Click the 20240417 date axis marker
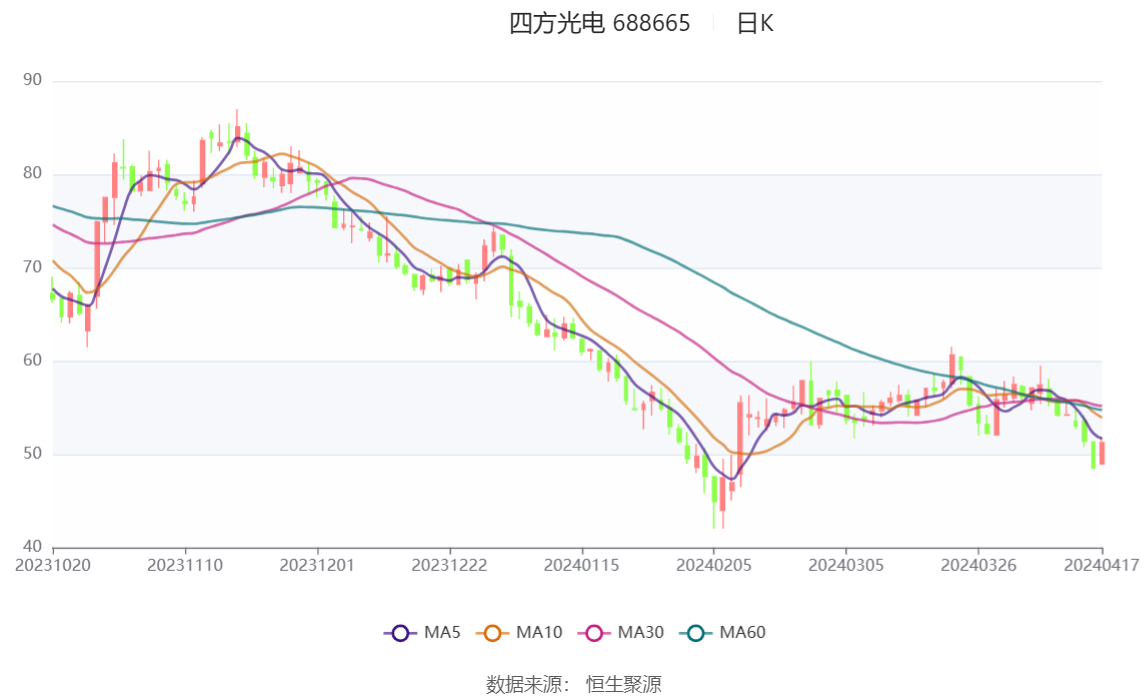The width and height of the screenshot is (1148, 699). pos(1102,566)
